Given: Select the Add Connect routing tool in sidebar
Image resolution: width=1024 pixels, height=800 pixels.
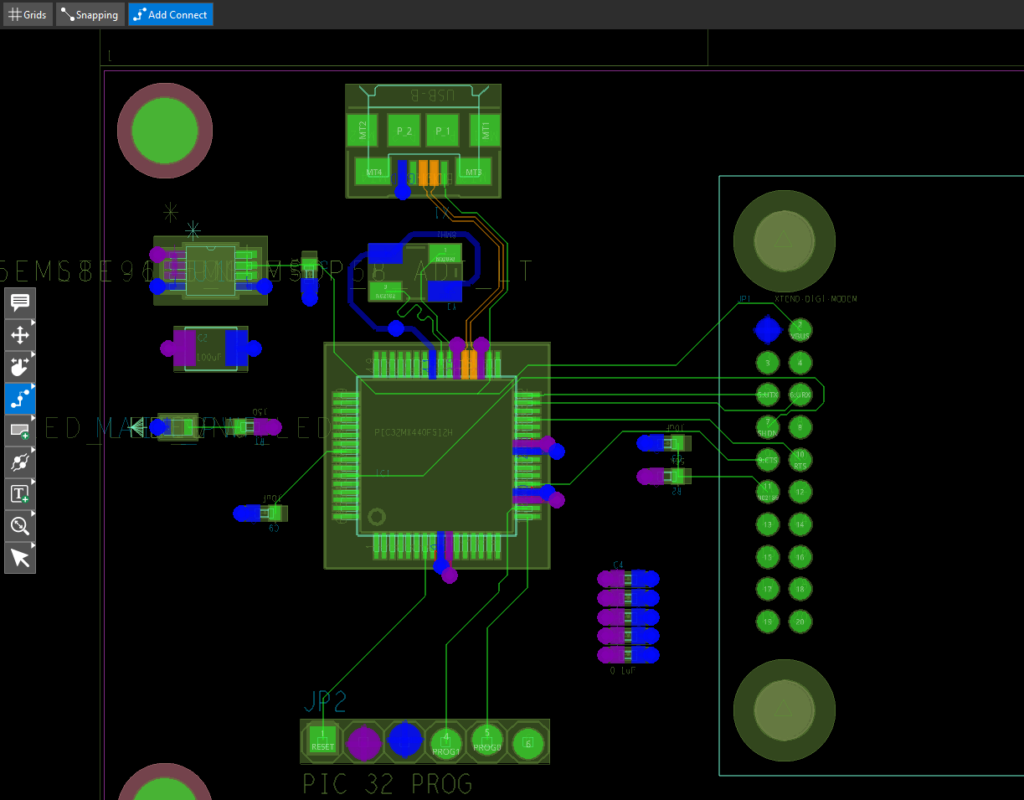Looking at the screenshot, I should point(20,398).
